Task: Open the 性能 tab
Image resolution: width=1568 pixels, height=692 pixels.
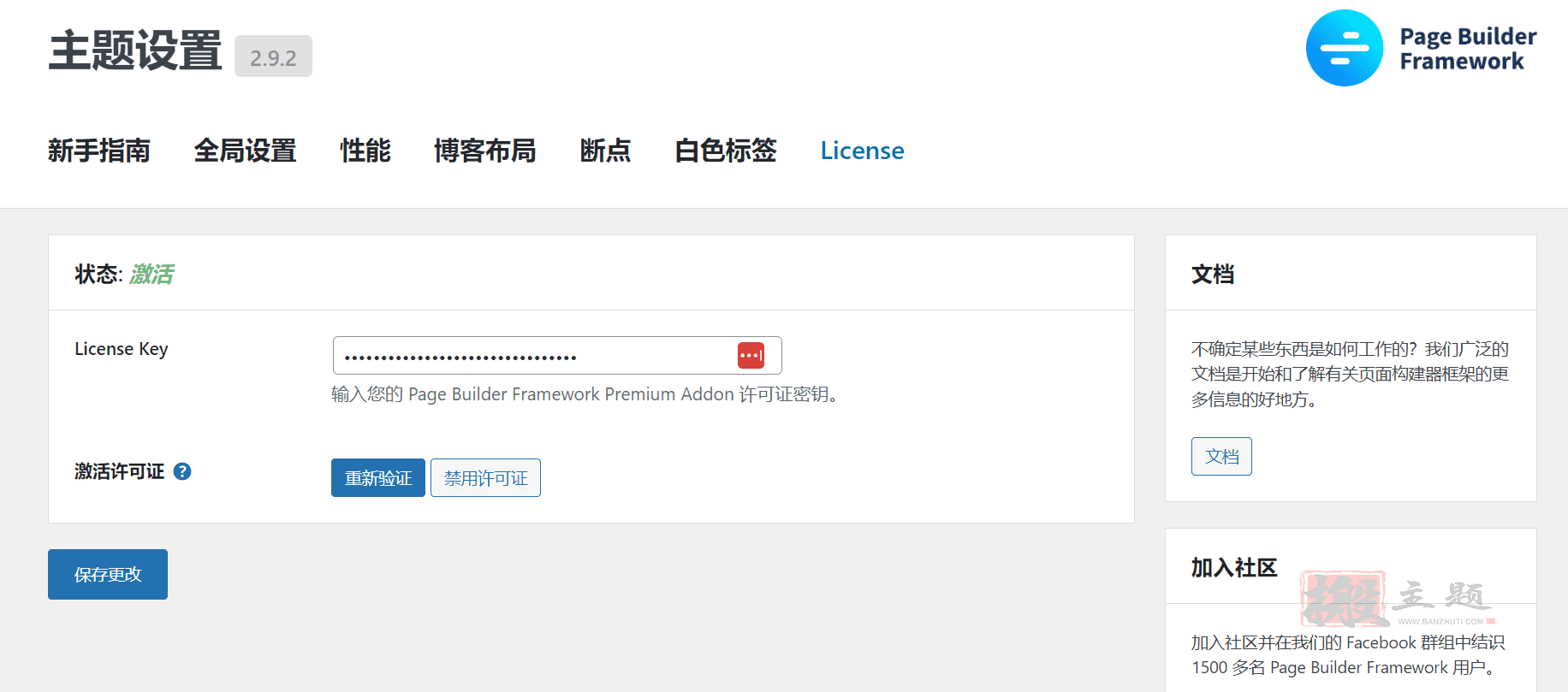Action: pyautogui.click(x=365, y=151)
